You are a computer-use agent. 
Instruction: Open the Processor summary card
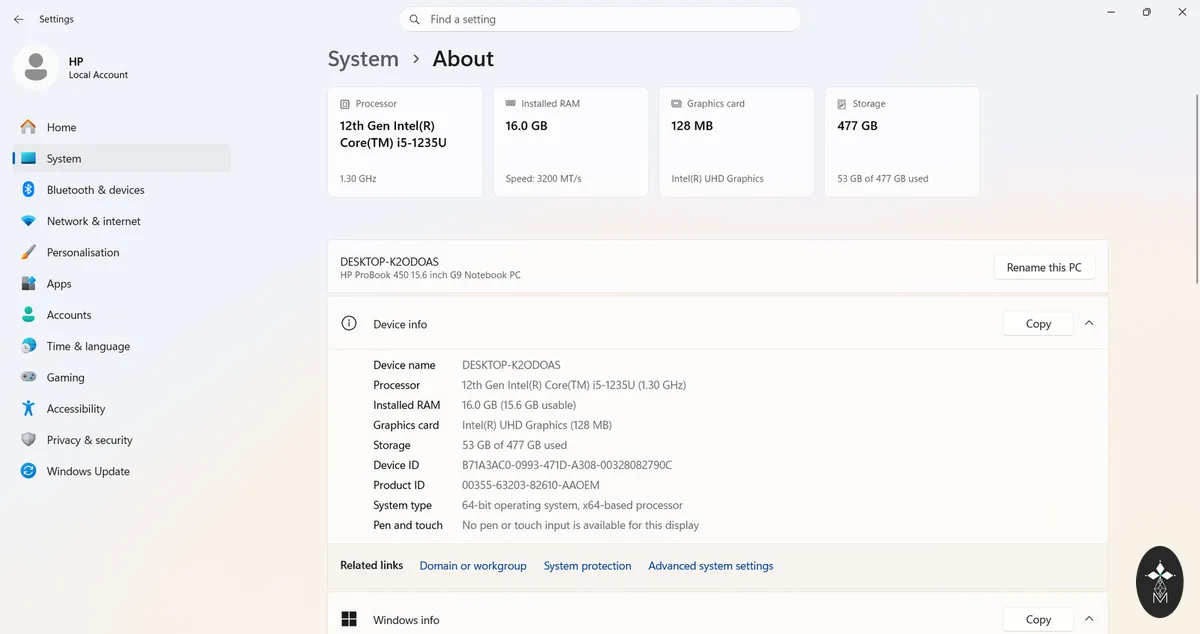[x=405, y=142]
